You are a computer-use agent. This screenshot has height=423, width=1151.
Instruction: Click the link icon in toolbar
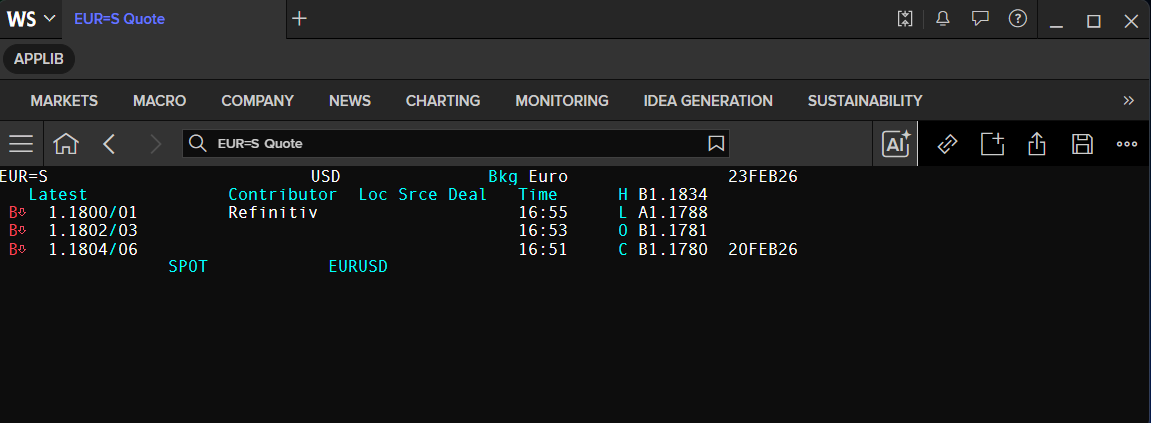948,144
